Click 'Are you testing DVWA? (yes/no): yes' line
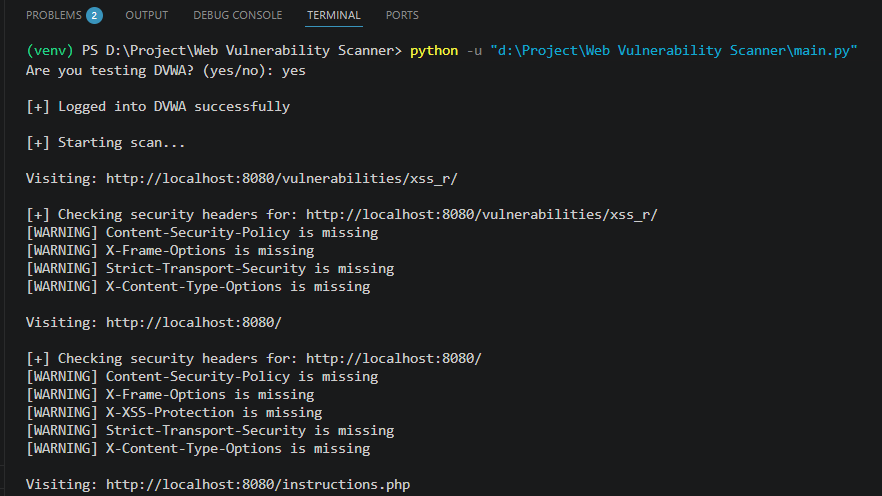The width and height of the screenshot is (882, 496). point(165,71)
